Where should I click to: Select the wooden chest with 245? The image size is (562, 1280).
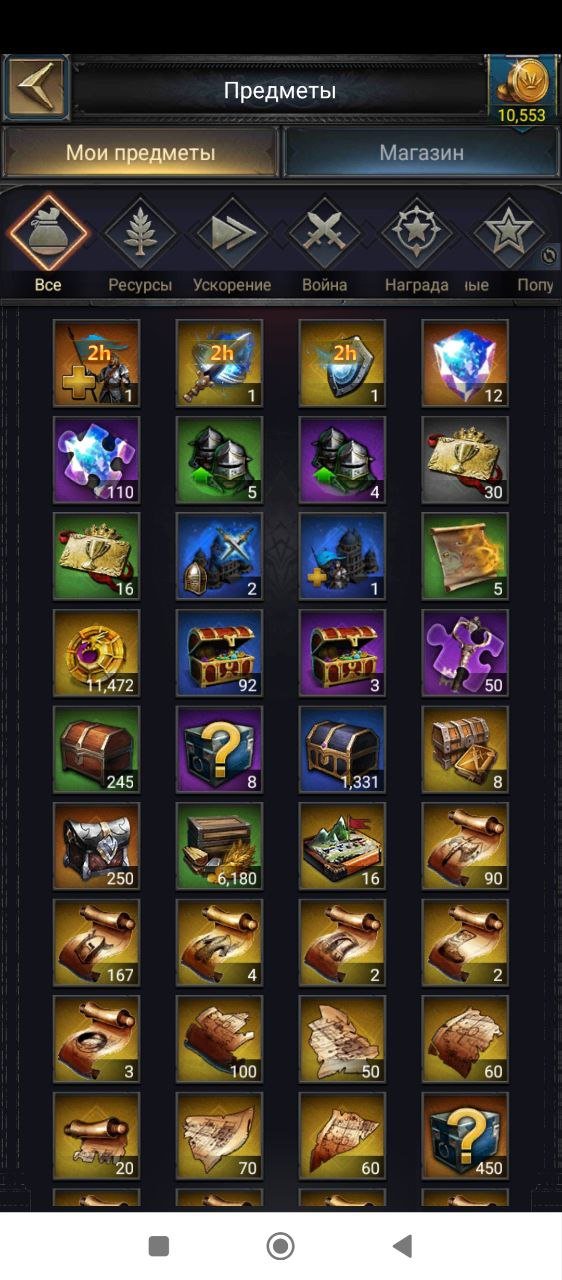[x=96, y=750]
